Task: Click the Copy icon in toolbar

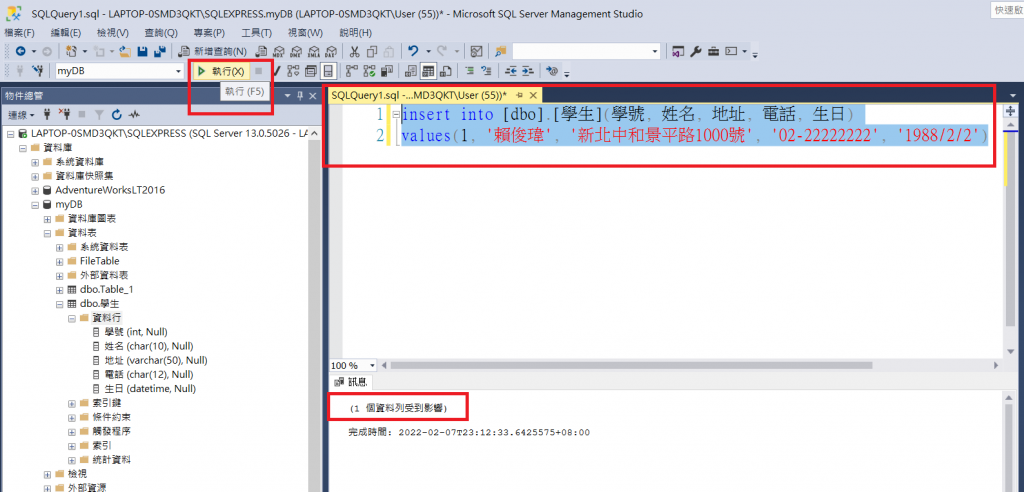Action: (x=372, y=51)
